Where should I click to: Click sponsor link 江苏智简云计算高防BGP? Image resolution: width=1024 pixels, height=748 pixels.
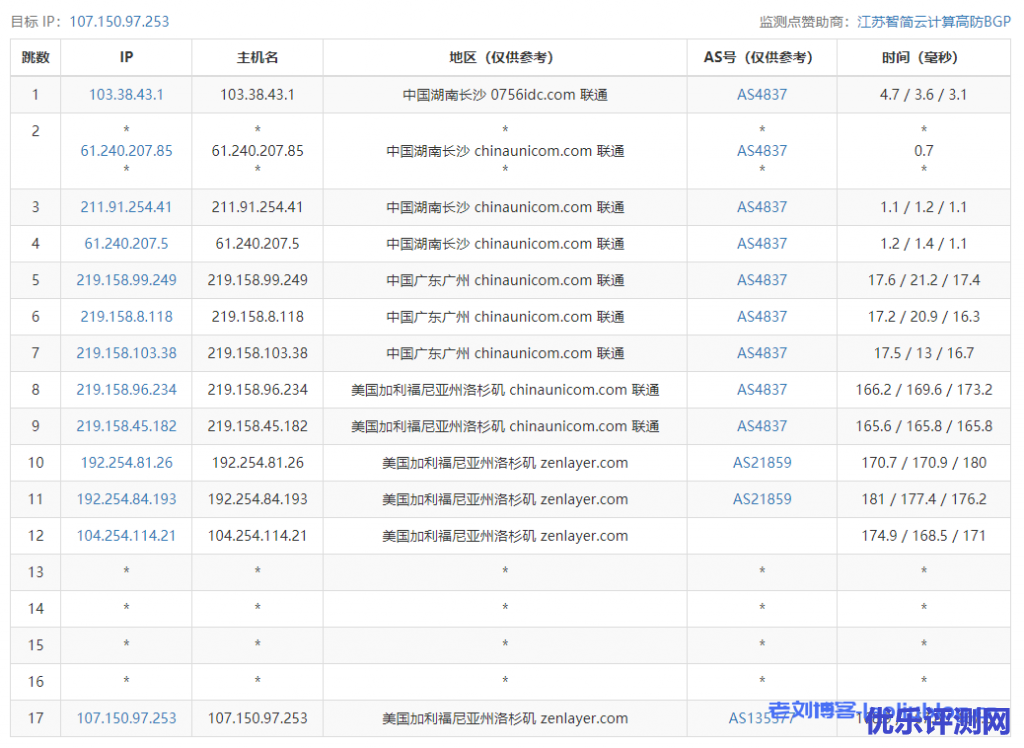[x=934, y=21]
